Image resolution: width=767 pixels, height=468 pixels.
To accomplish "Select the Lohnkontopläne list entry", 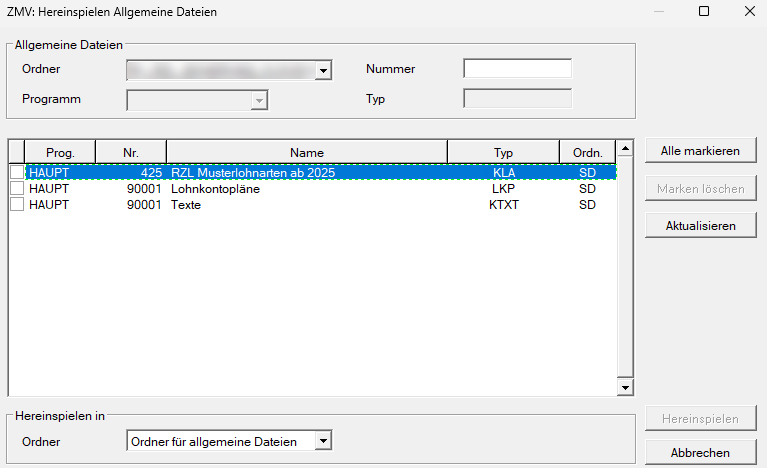I will [x=216, y=189].
